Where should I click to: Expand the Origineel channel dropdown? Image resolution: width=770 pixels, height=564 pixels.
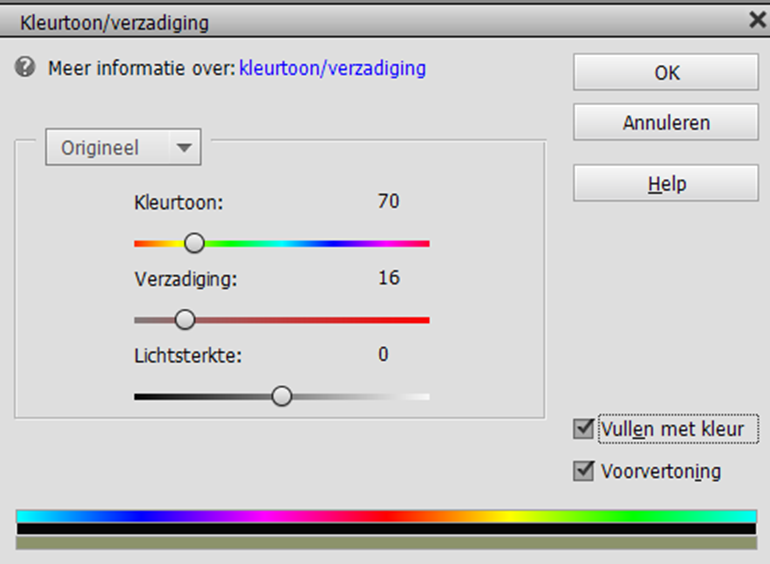click(x=123, y=148)
